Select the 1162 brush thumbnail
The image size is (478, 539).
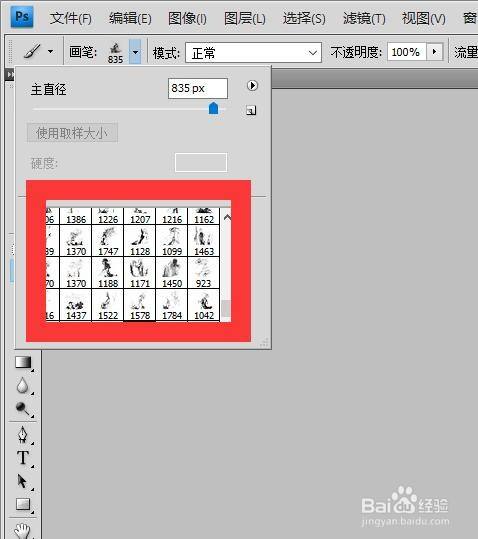[x=204, y=216]
